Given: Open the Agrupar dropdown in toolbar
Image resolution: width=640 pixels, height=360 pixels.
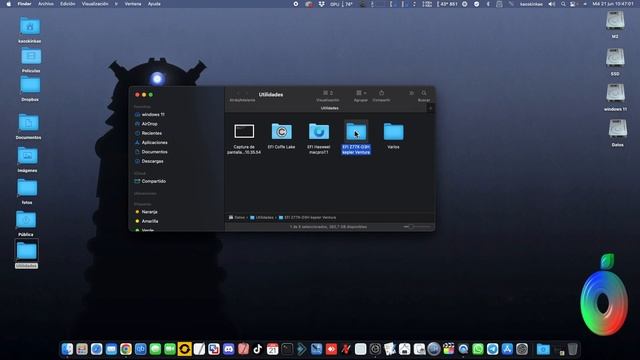Looking at the screenshot, I should click(x=360, y=93).
